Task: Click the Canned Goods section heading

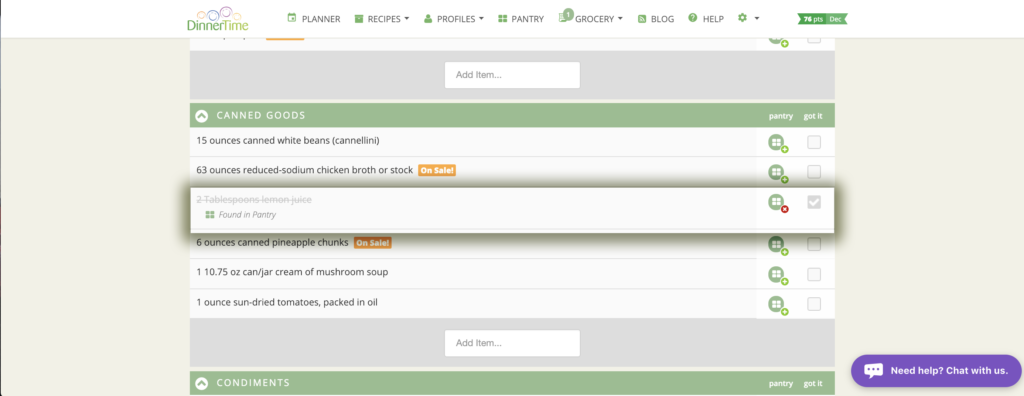Action: click(x=261, y=116)
